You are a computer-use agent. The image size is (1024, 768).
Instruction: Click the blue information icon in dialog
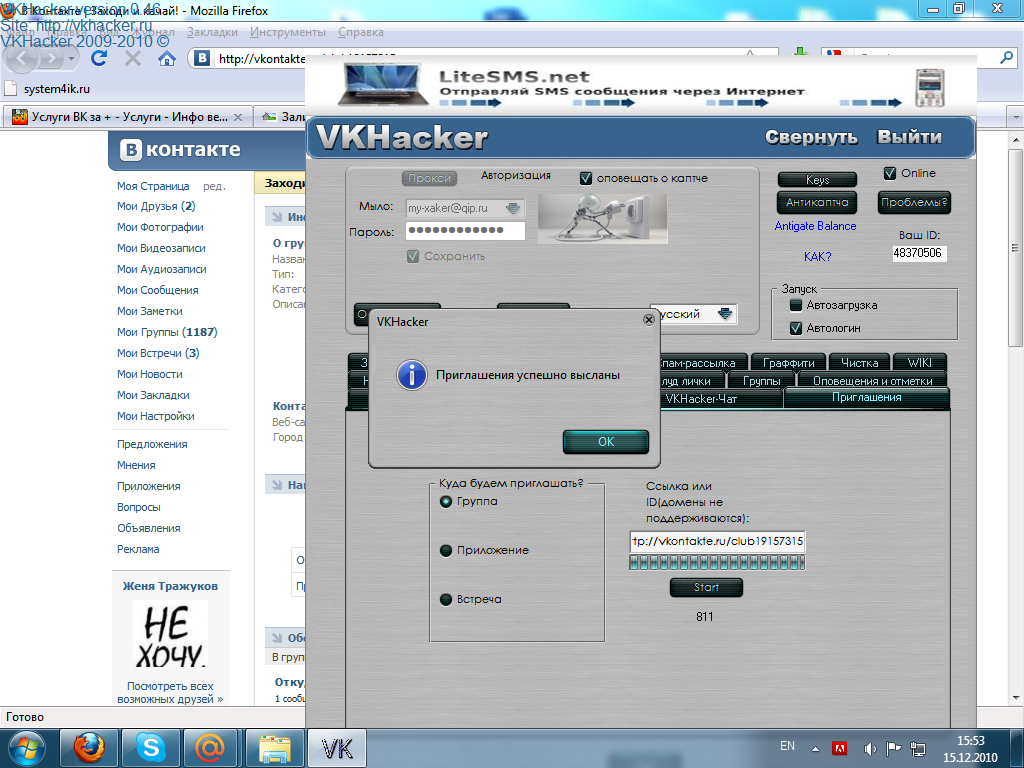tap(412, 376)
